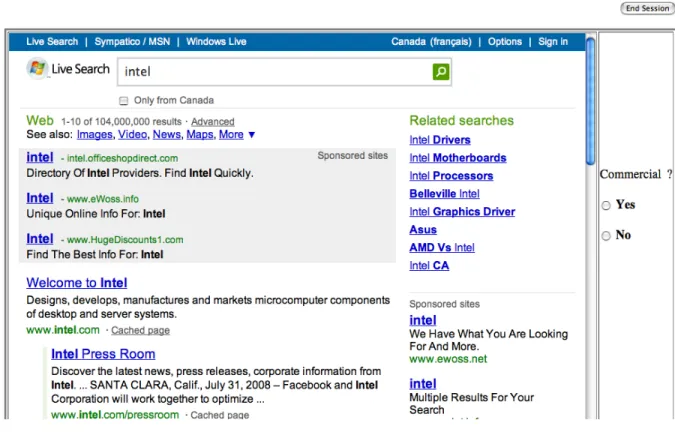Open the HugeDiscounts1.com sponsored Intel link

[40, 239]
